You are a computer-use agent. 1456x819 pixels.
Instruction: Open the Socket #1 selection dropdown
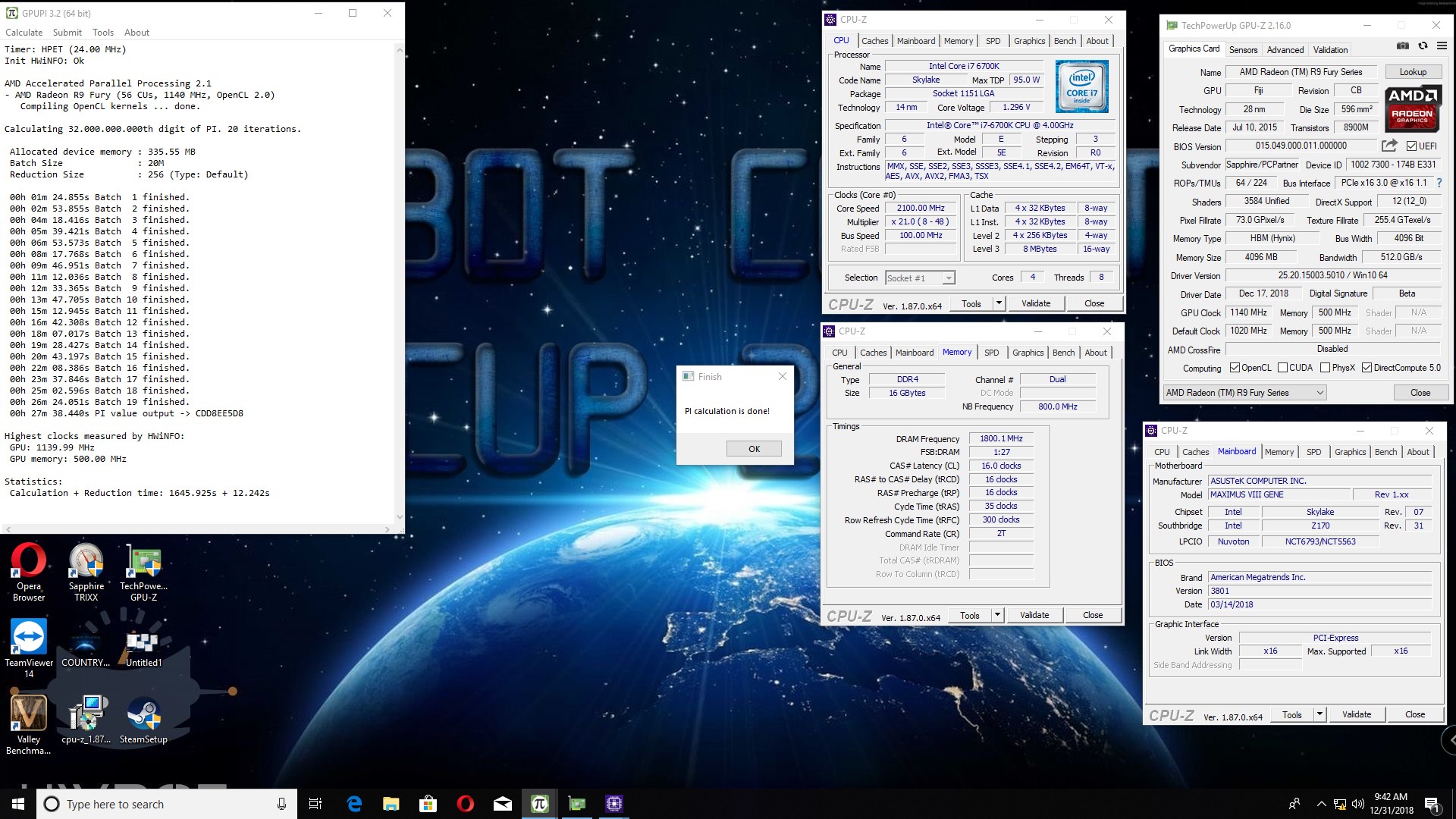point(920,278)
